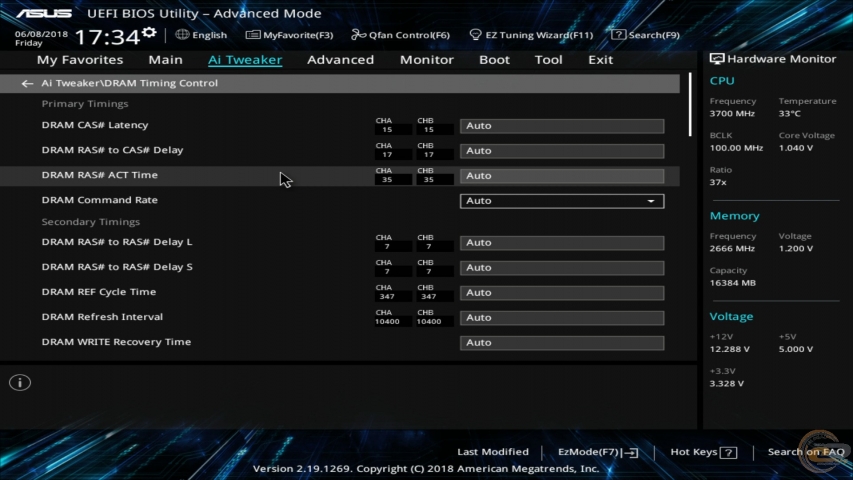The image size is (853, 480).
Task: Open the Monitor tab
Action: pos(426,60)
